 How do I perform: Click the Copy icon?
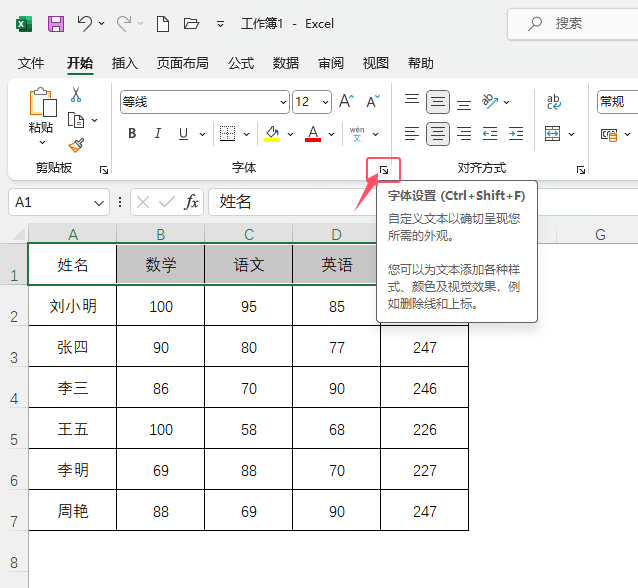[x=76, y=120]
